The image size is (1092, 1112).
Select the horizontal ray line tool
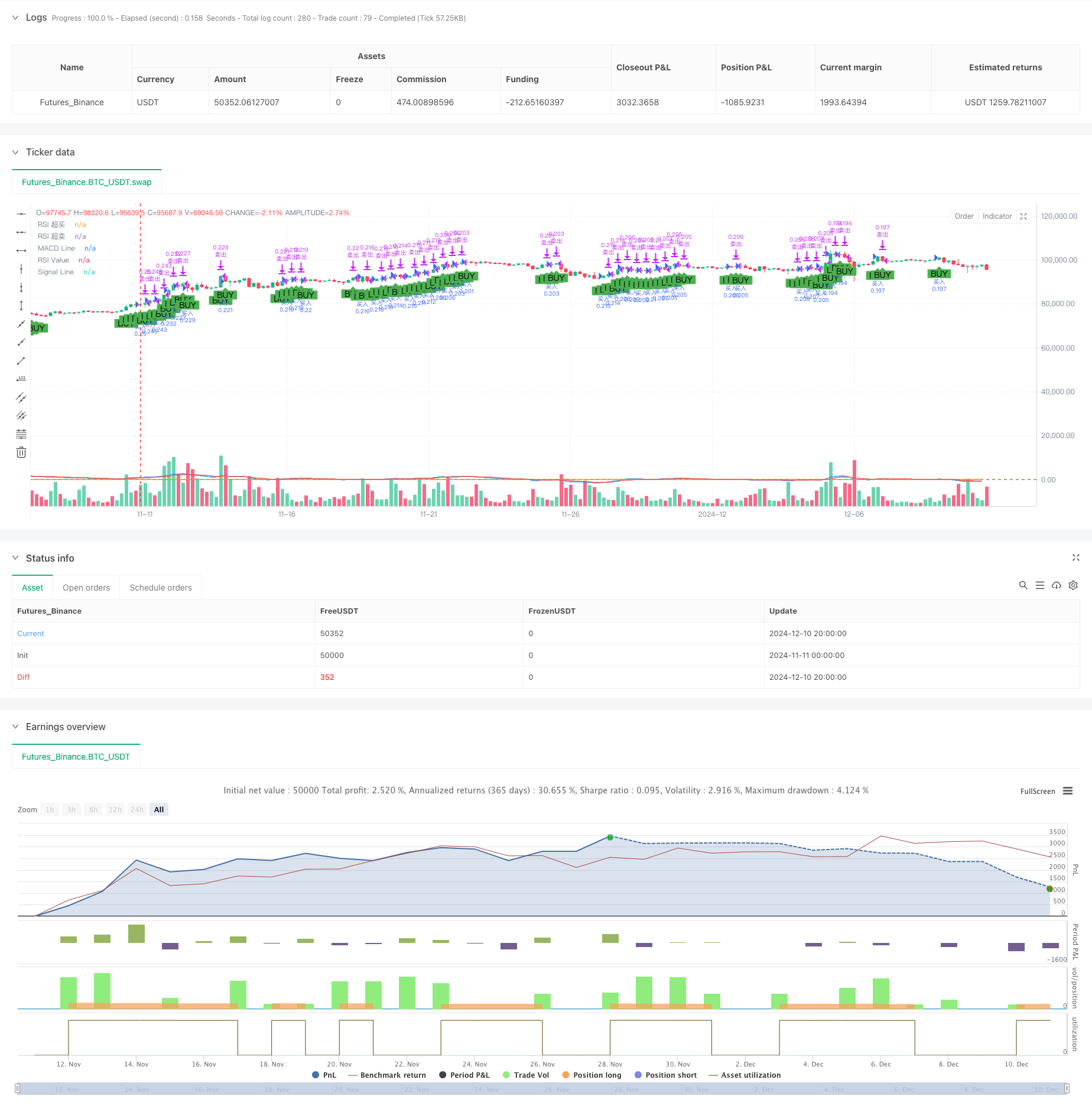tap(21, 232)
